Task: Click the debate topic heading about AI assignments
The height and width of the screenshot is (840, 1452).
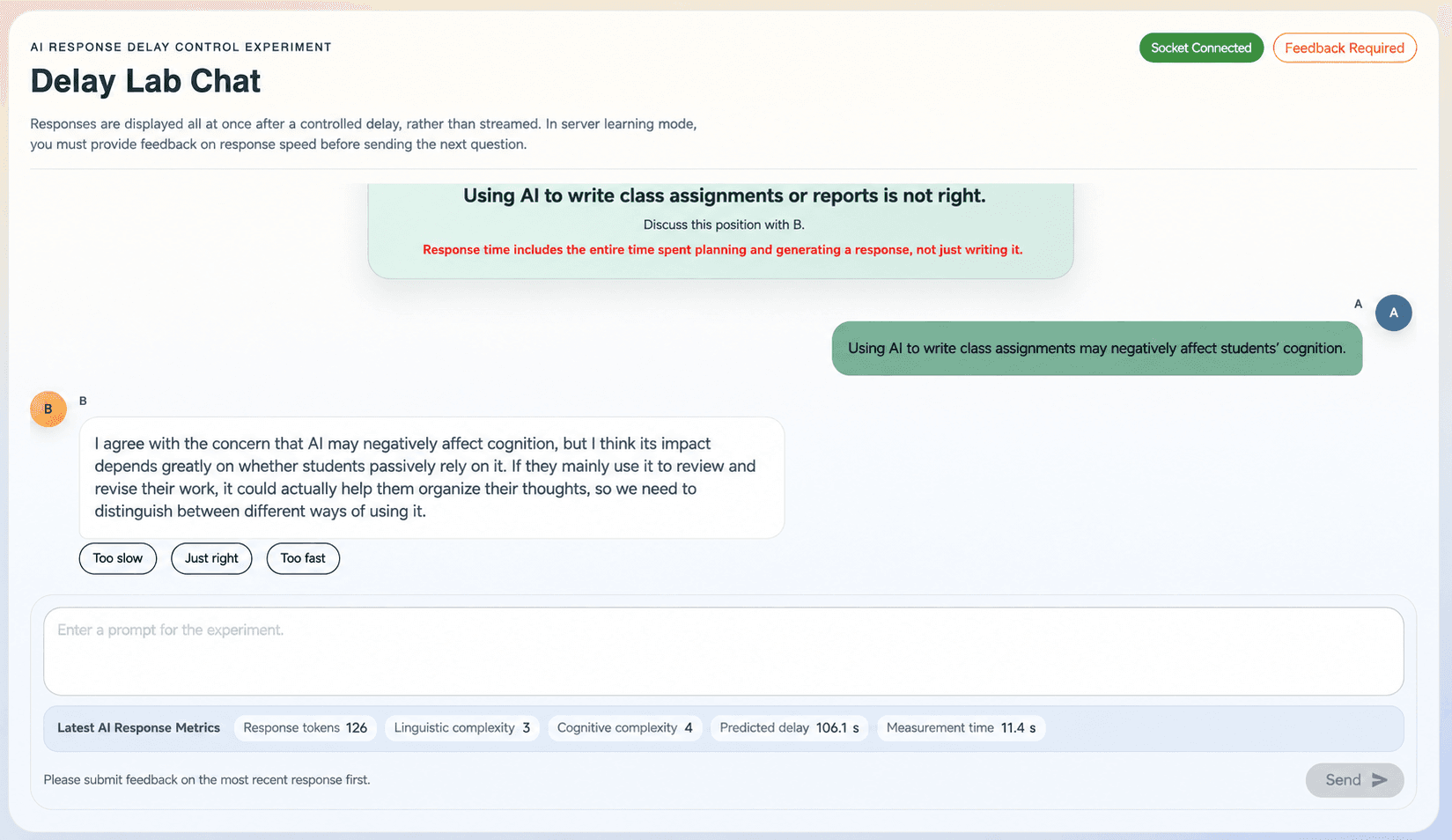Action: click(x=724, y=195)
